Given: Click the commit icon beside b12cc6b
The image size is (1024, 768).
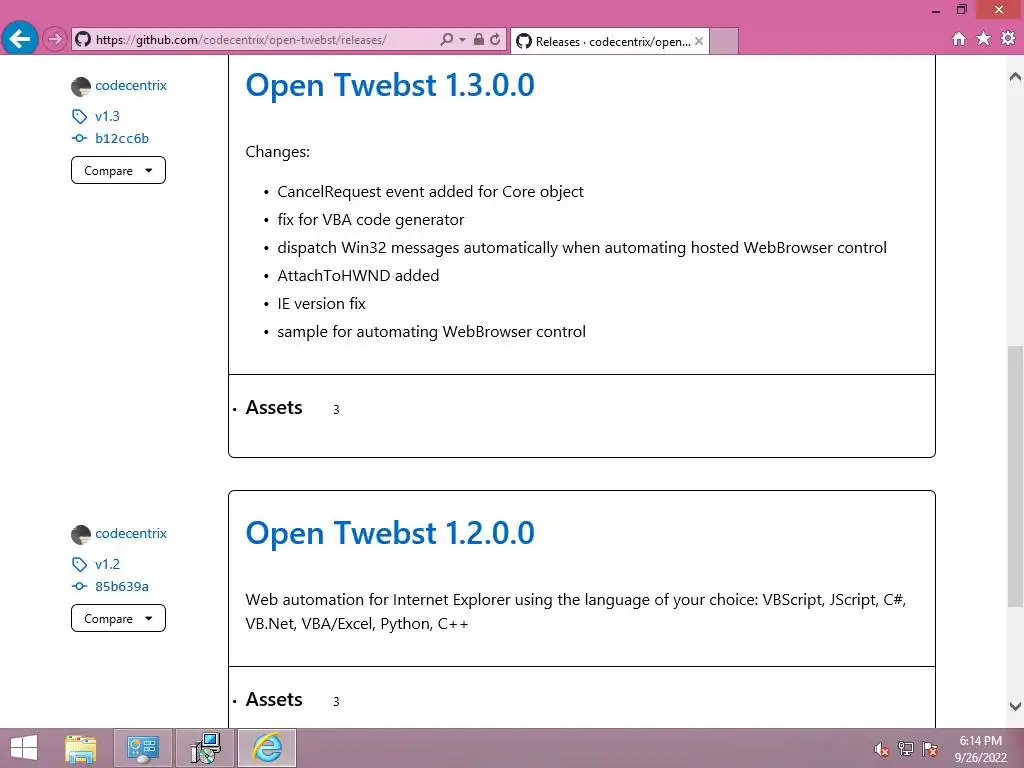Looking at the screenshot, I should pyautogui.click(x=79, y=138).
